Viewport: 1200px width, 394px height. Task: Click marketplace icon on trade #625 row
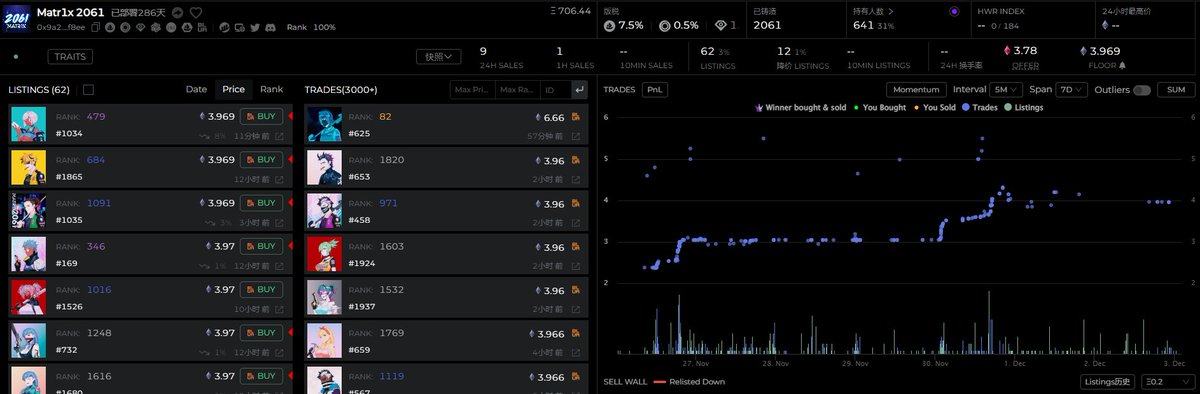tap(577, 117)
